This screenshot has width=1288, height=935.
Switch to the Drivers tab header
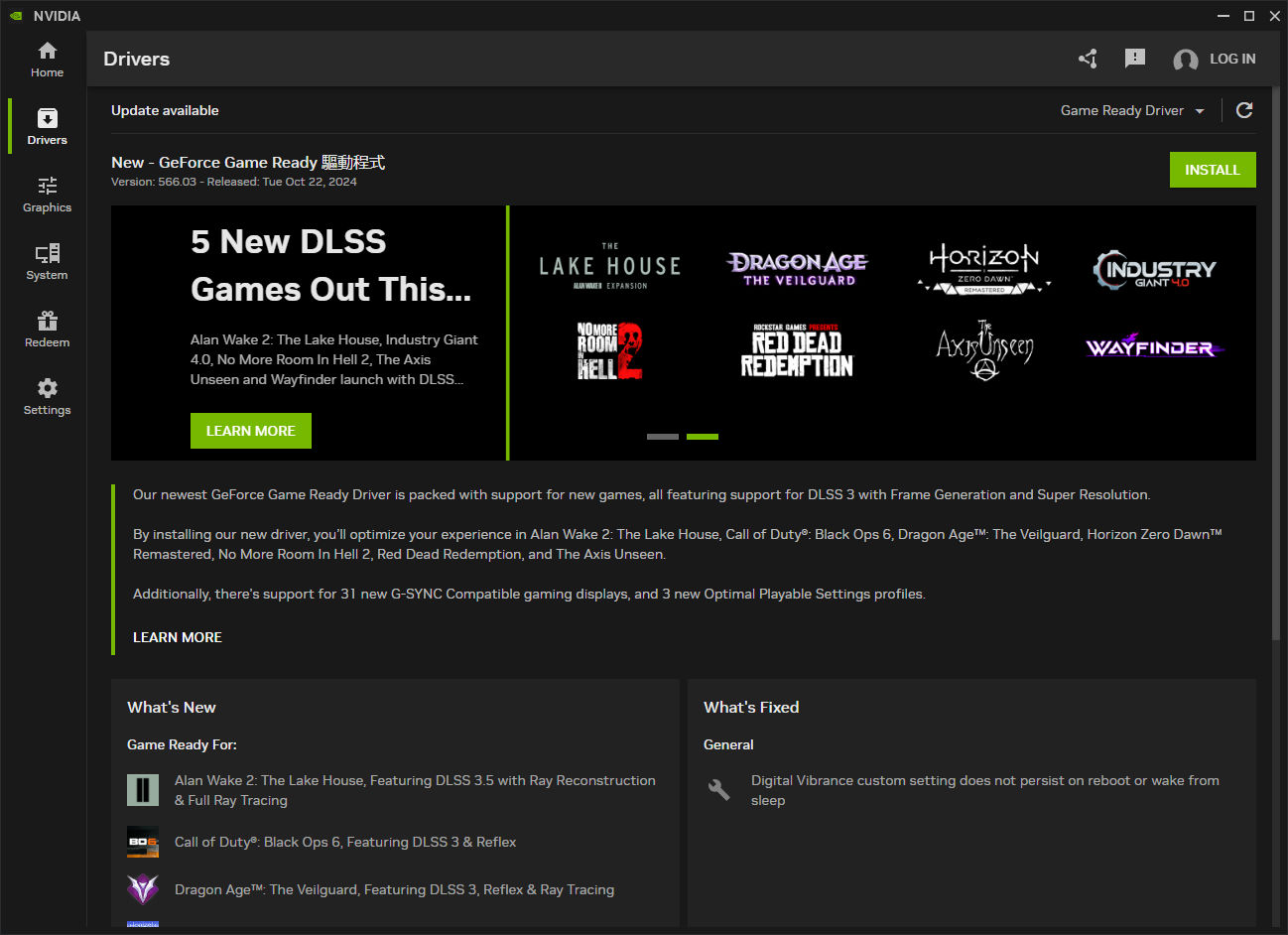[x=136, y=59]
